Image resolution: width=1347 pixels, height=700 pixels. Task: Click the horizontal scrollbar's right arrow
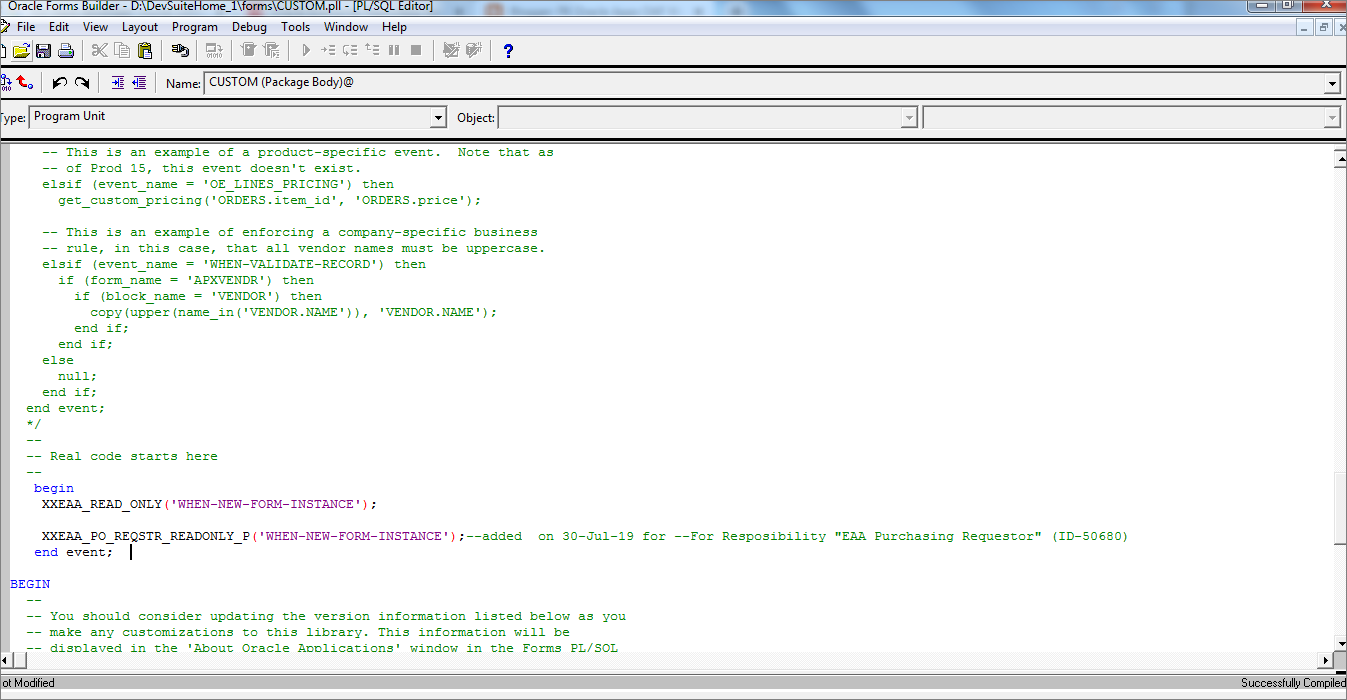[x=1325, y=660]
